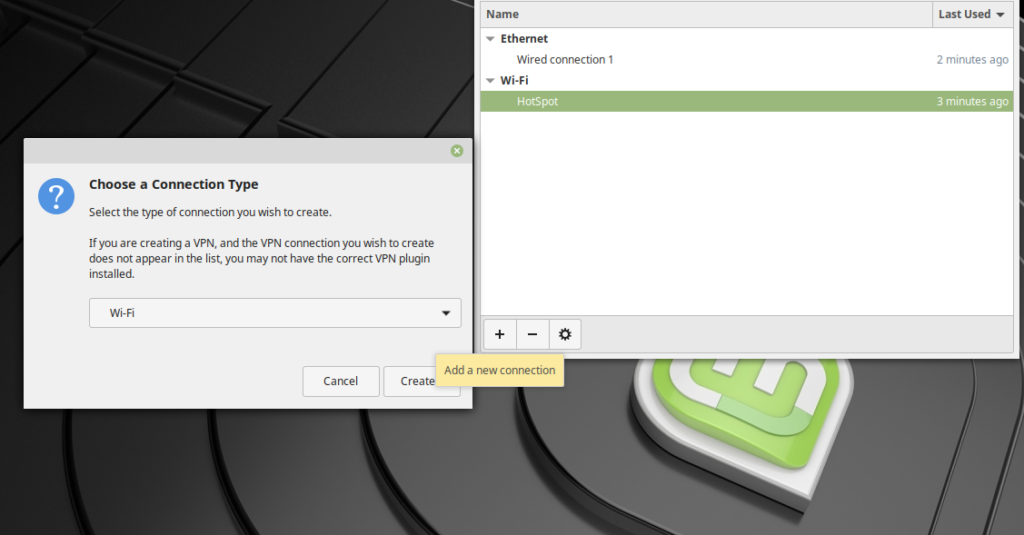Open the Wi-Fi connection type dropdown

pyautogui.click(x=275, y=313)
